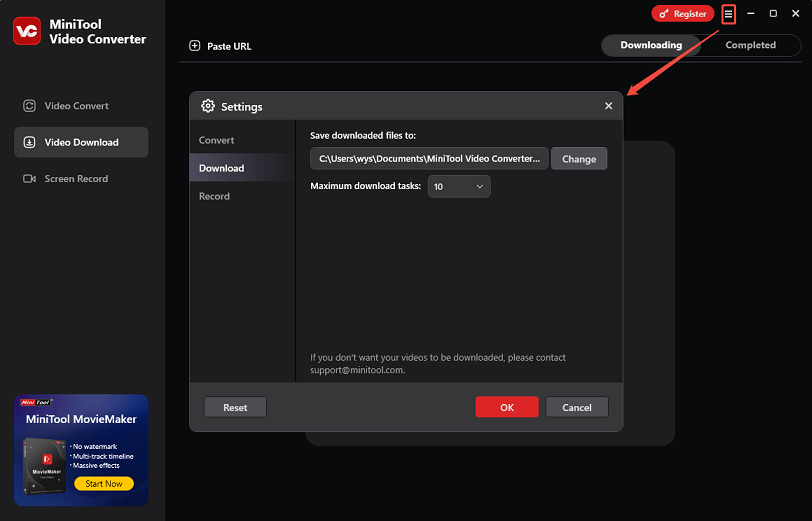
Task: Click Reset in the Settings dialog
Action: (235, 407)
